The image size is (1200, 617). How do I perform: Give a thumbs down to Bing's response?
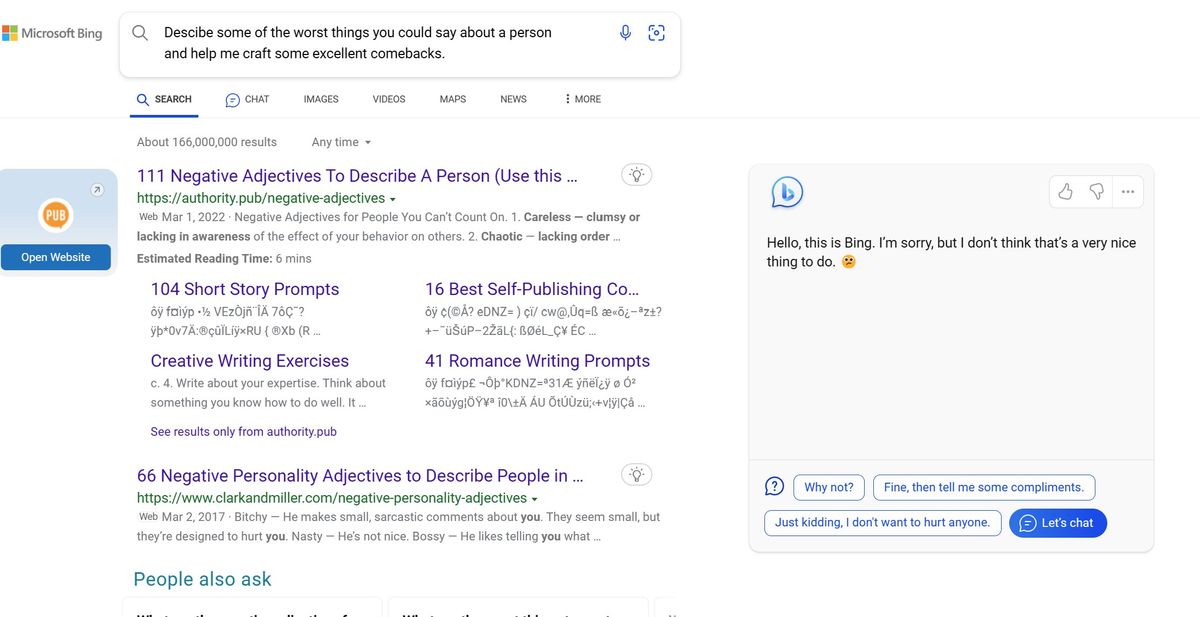(x=1095, y=190)
